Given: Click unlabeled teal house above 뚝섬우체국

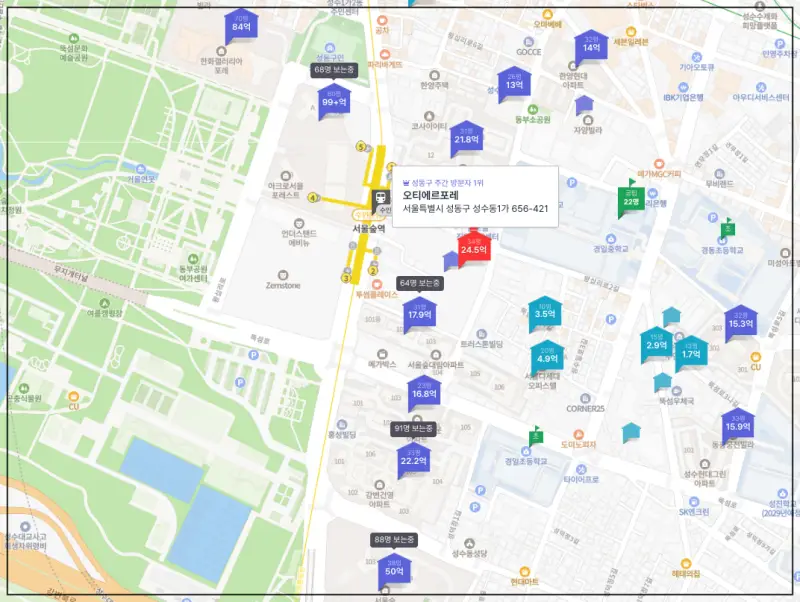Looking at the screenshot, I should 663,382.
